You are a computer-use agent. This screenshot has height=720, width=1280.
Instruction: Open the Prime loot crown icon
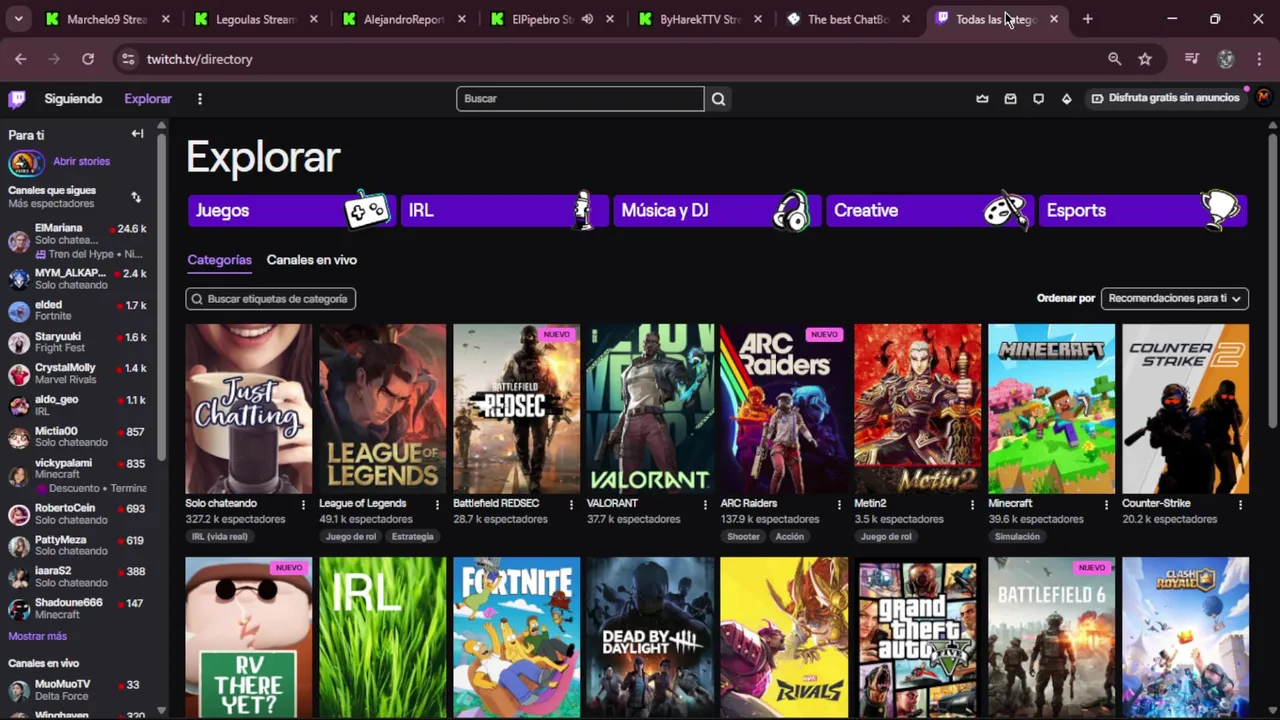coord(982,98)
